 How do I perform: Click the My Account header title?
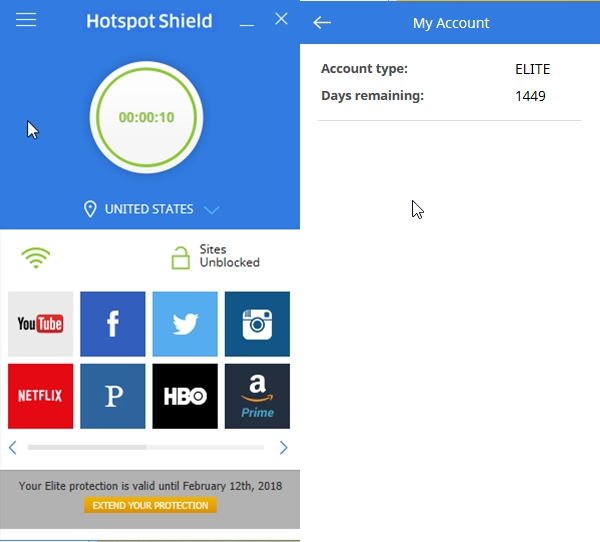[451, 23]
